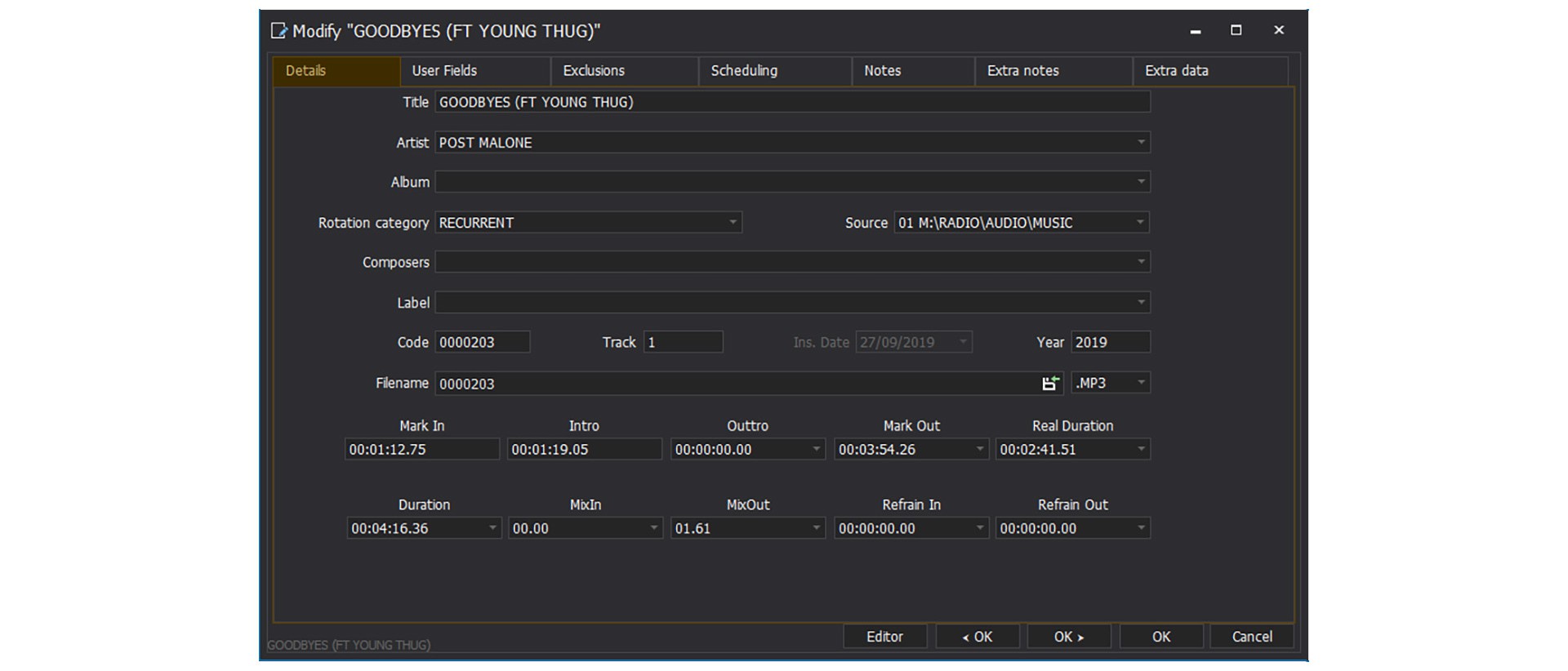Expand the .MP3 file extension dropdown
Screen dimensions: 1568x671
1141,383
